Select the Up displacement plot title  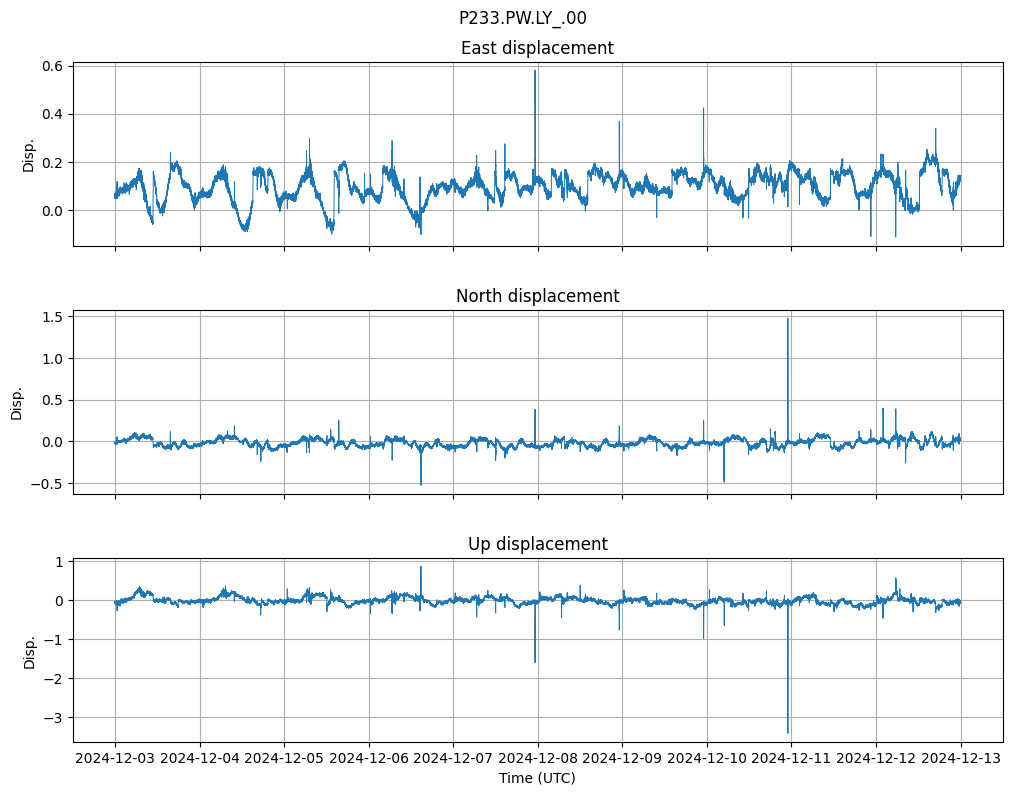click(x=537, y=544)
